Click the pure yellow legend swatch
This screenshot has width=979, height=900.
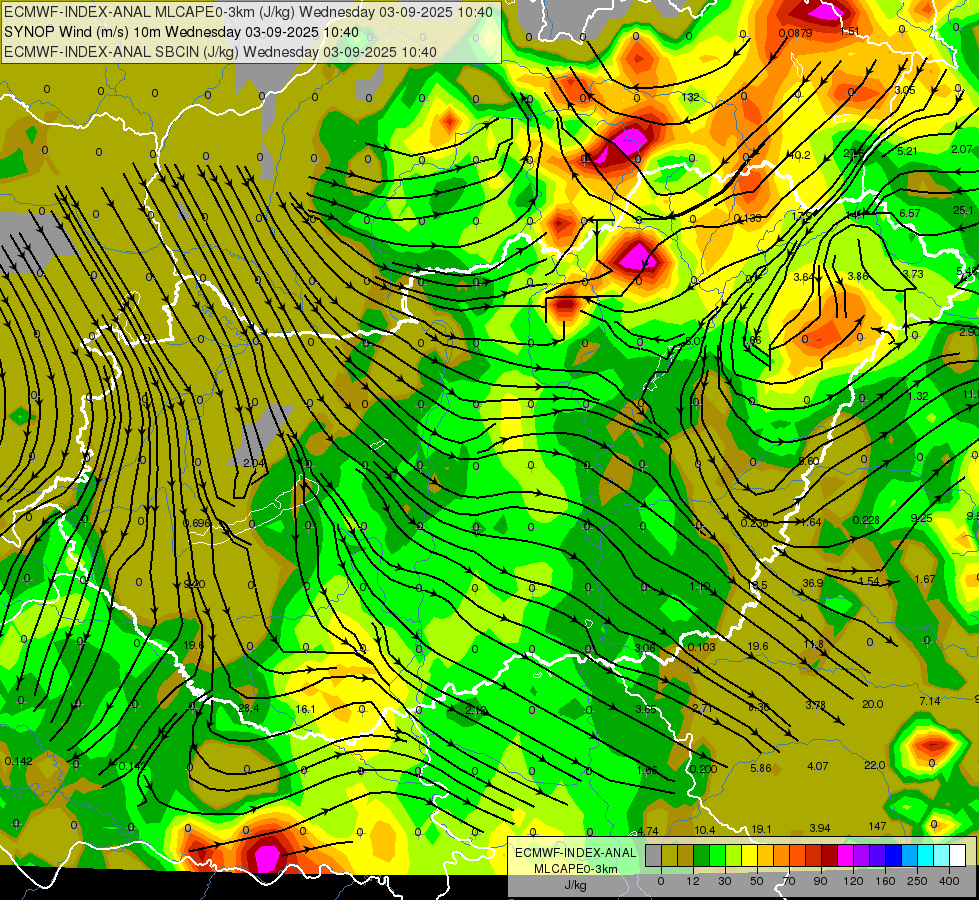pos(749,855)
